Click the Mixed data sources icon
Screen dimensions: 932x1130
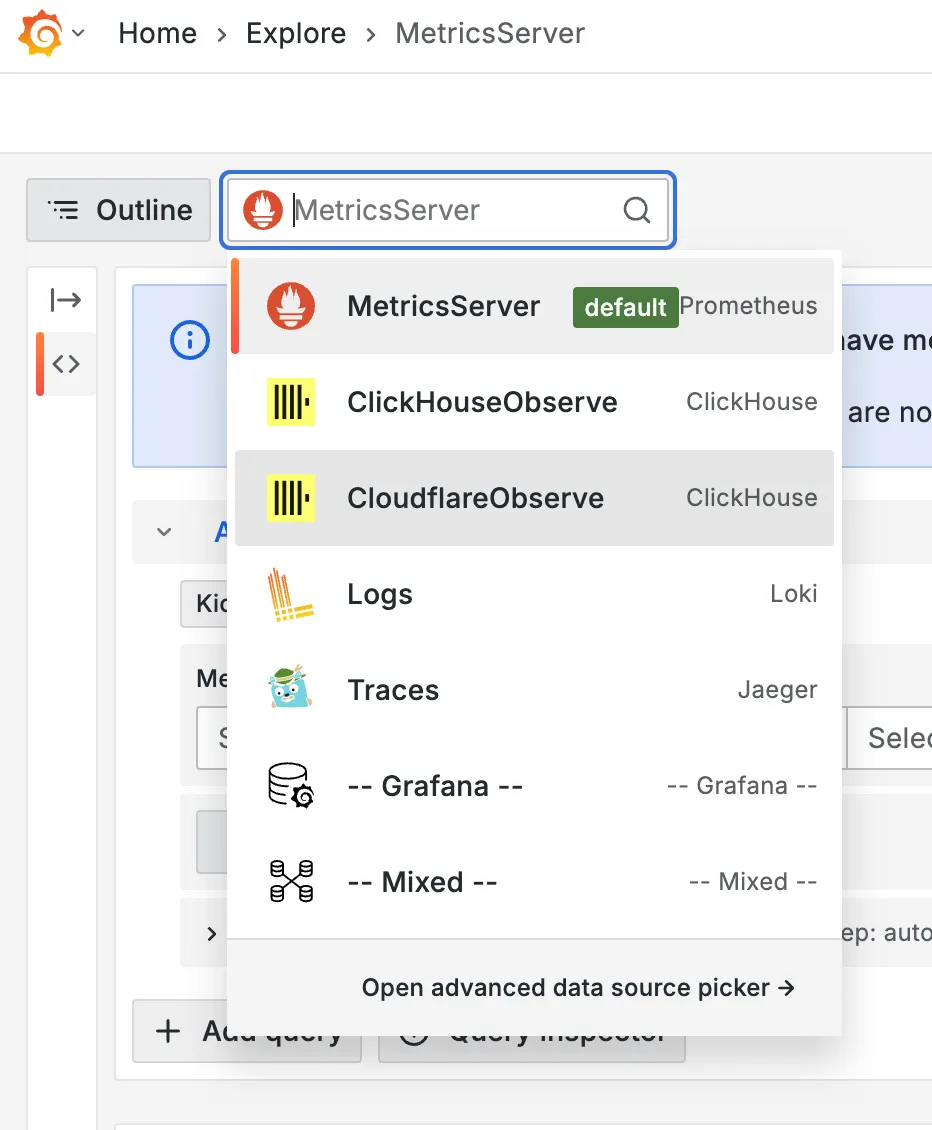[291, 881]
